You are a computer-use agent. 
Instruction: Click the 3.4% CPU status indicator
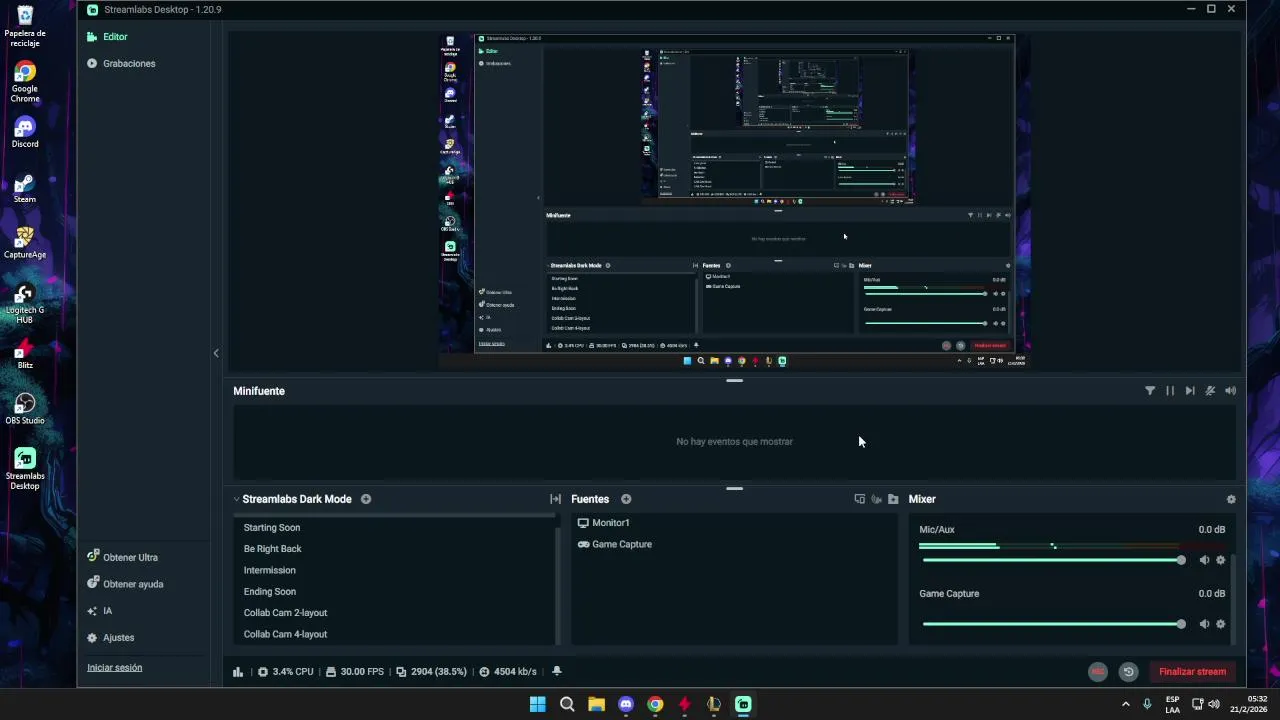[x=286, y=672]
